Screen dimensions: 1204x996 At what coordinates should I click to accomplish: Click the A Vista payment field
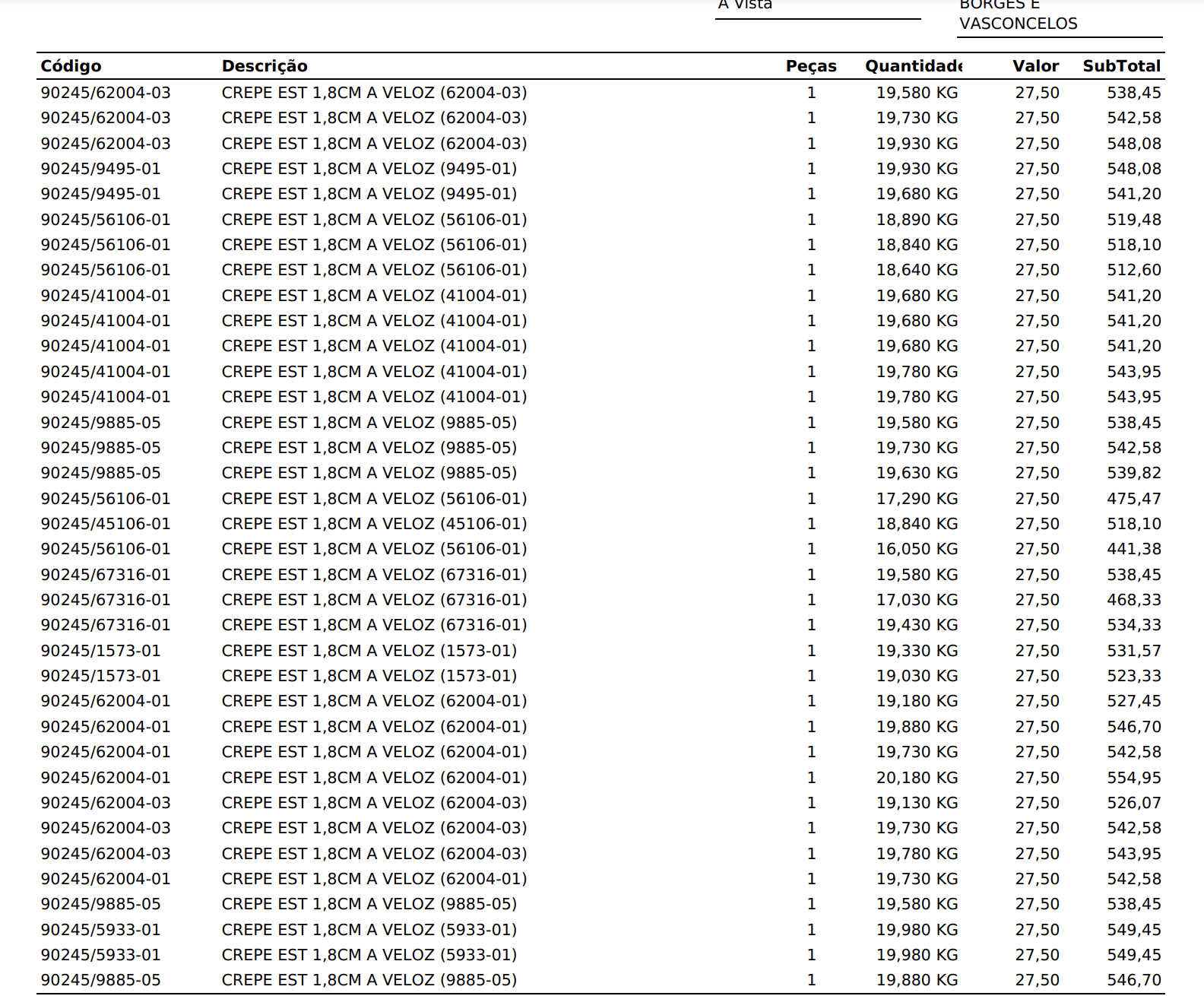pos(745,5)
